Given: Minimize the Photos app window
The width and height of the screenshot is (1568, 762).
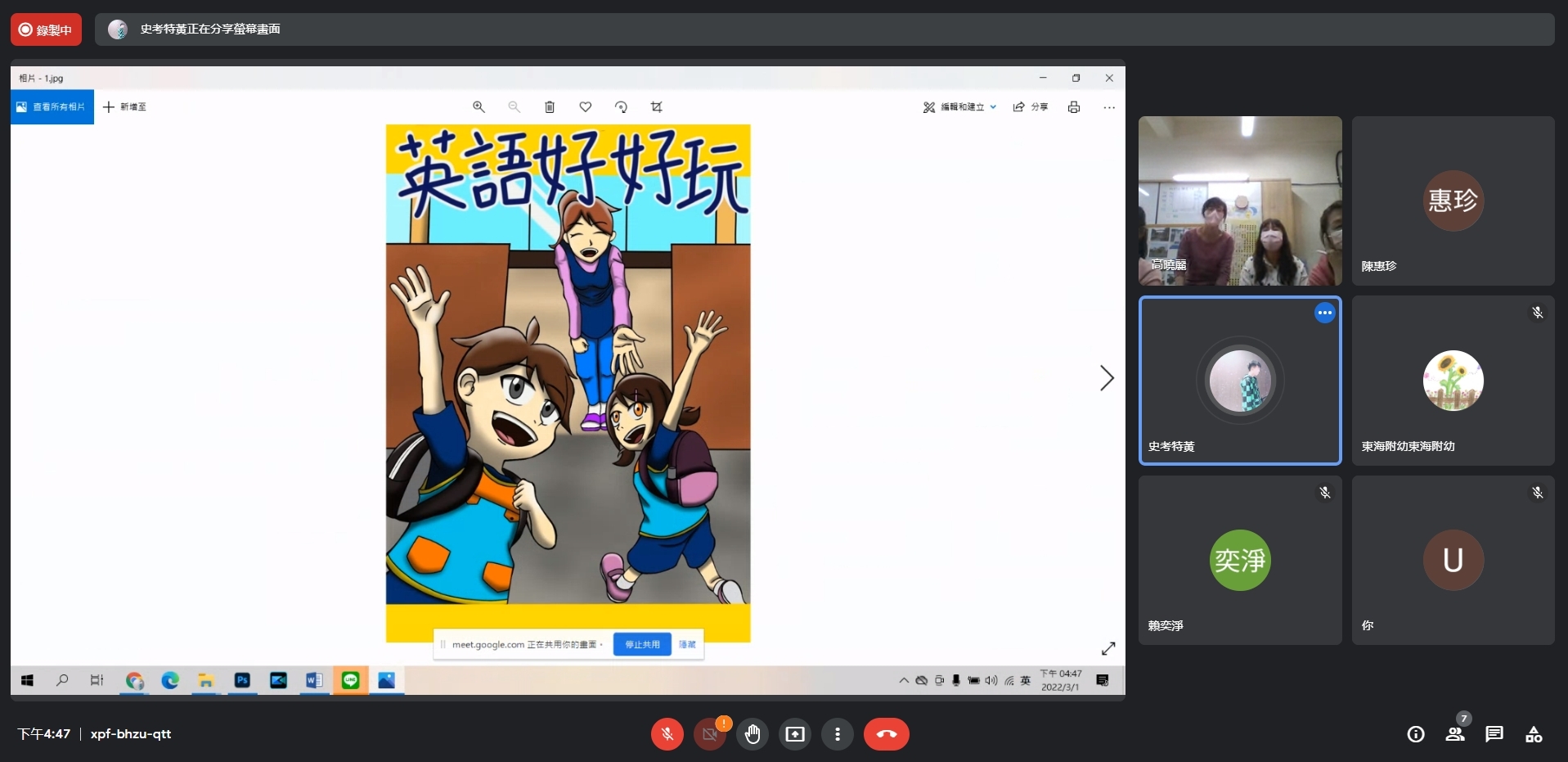Looking at the screenshot, I should [x=1043, y=79].
